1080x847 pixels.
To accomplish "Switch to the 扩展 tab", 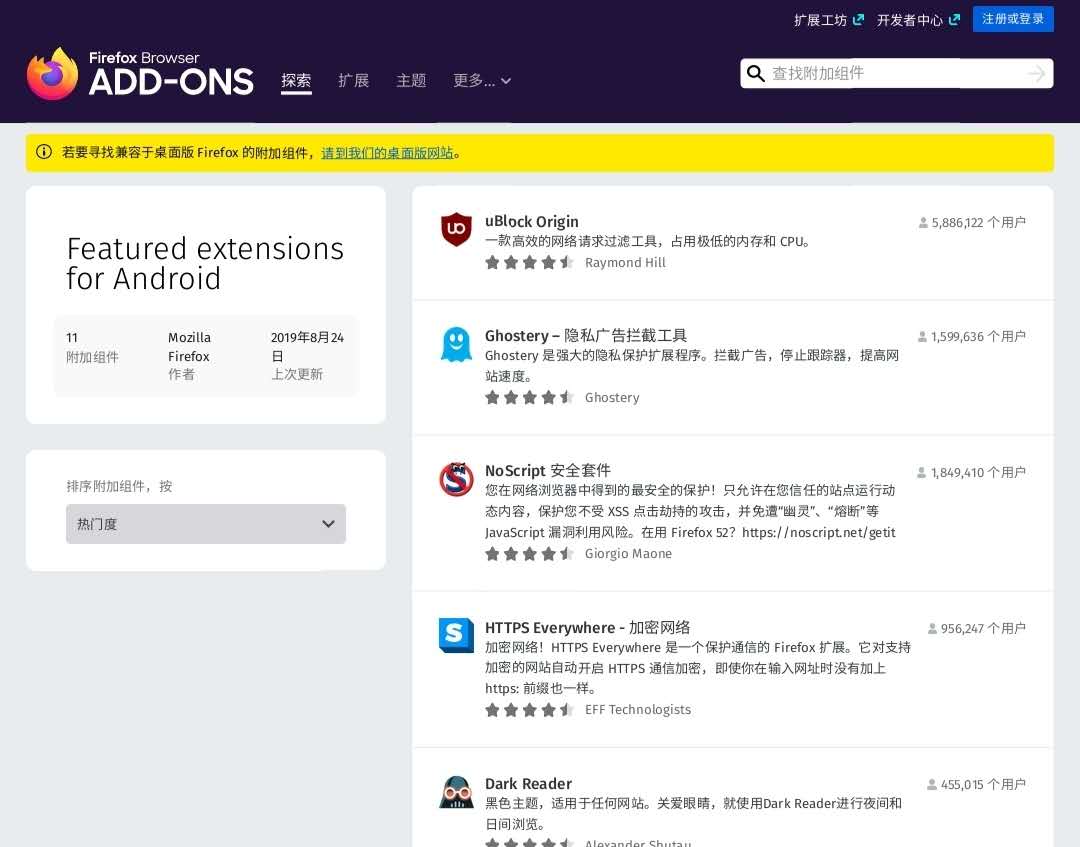I will point(353,81).
